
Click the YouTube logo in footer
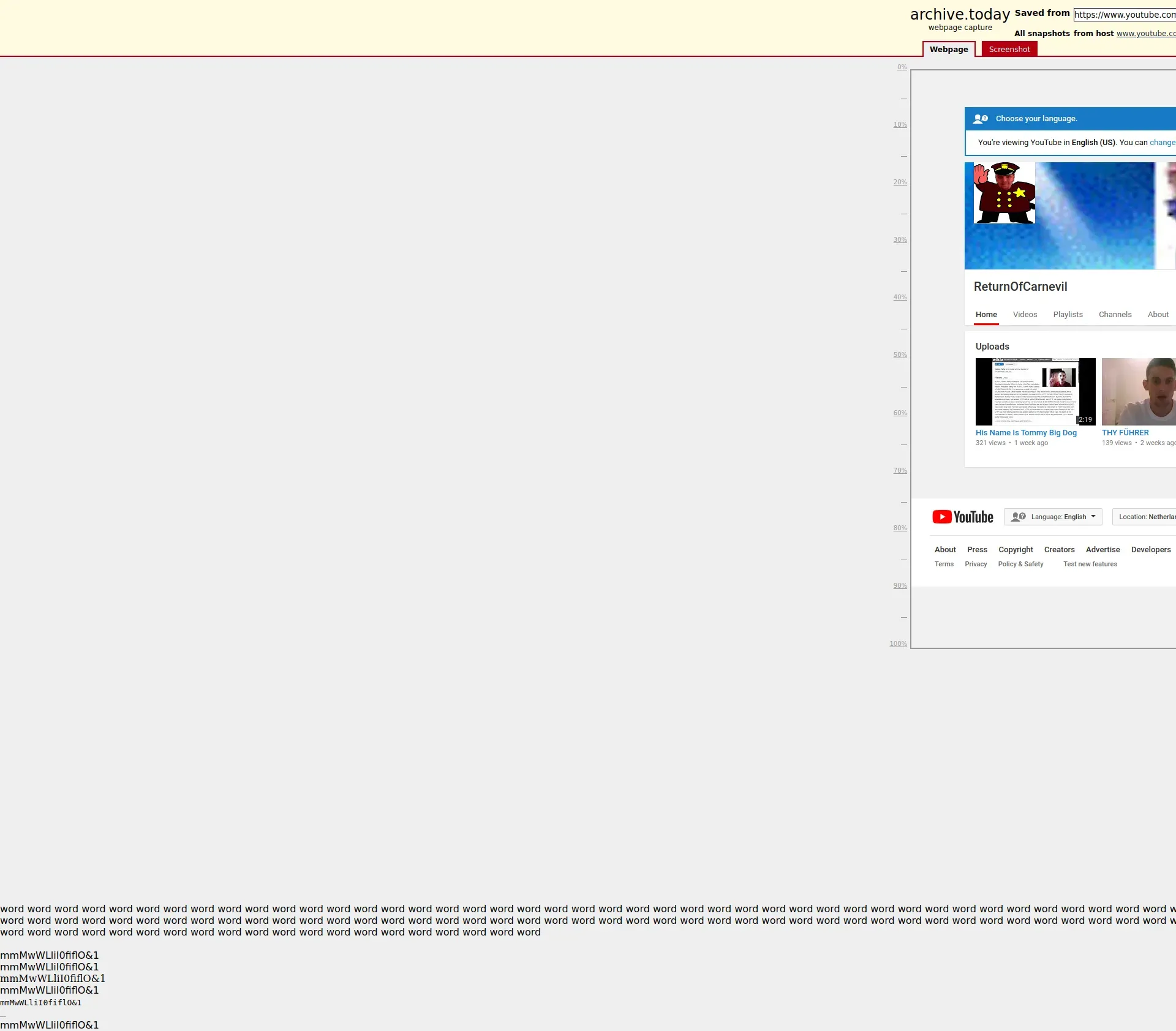(962, 517)
